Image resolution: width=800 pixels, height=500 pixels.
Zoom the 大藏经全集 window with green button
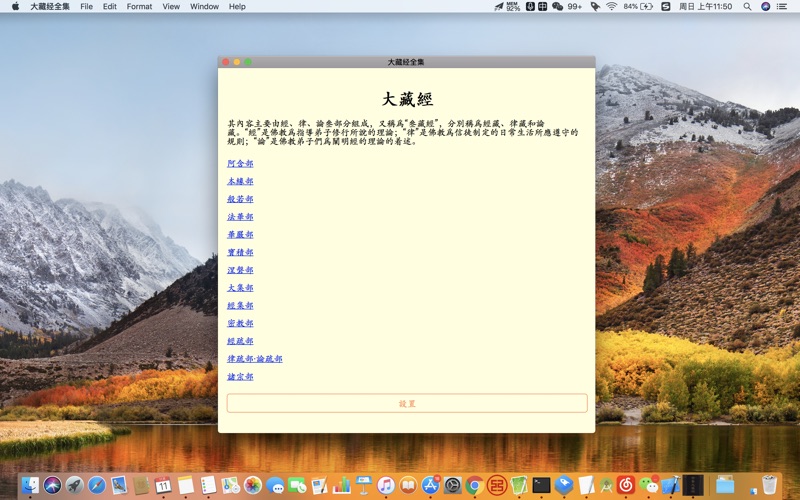(248, 62)
